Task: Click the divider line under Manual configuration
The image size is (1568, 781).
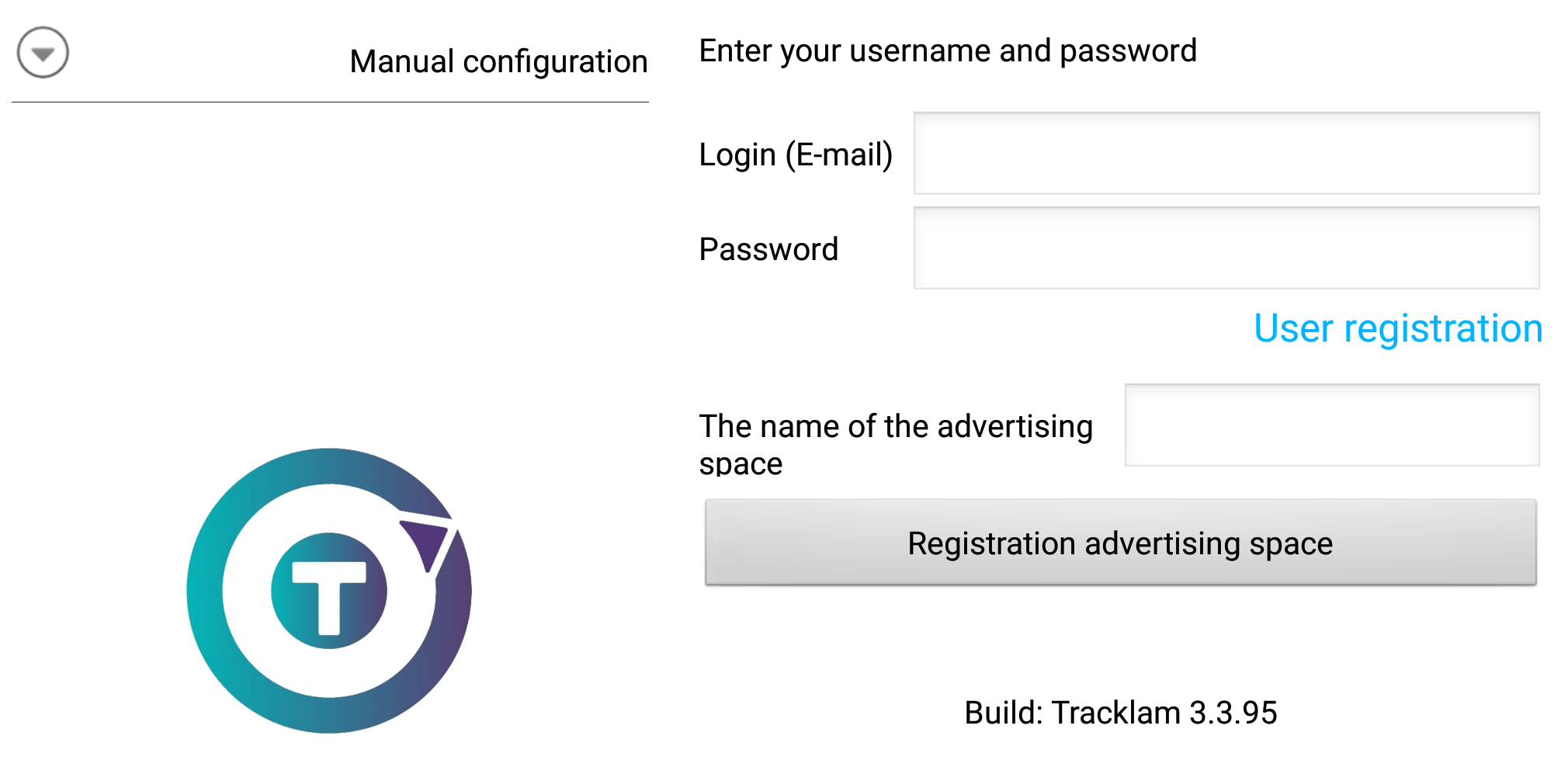Action: click(x=330, y=102)
